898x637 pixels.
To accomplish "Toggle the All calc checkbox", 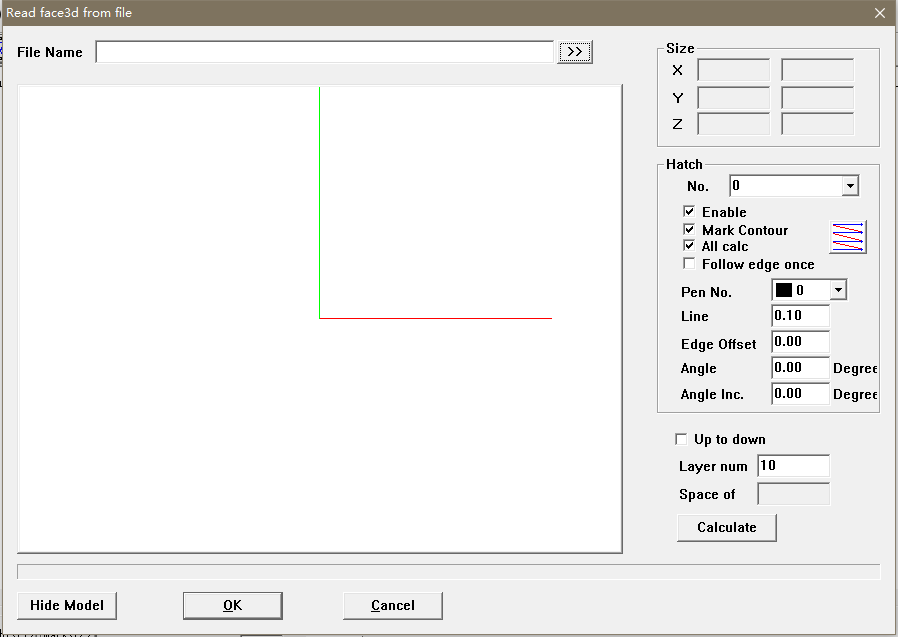I will pos(689,246).
